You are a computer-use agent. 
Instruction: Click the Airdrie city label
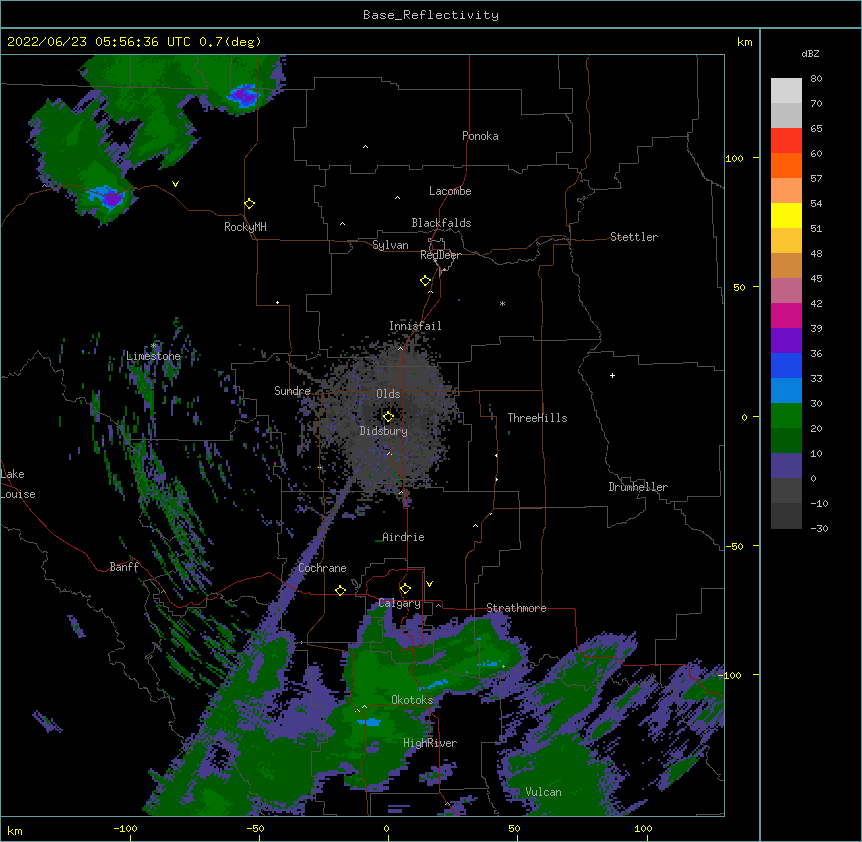tap(404, 537)
